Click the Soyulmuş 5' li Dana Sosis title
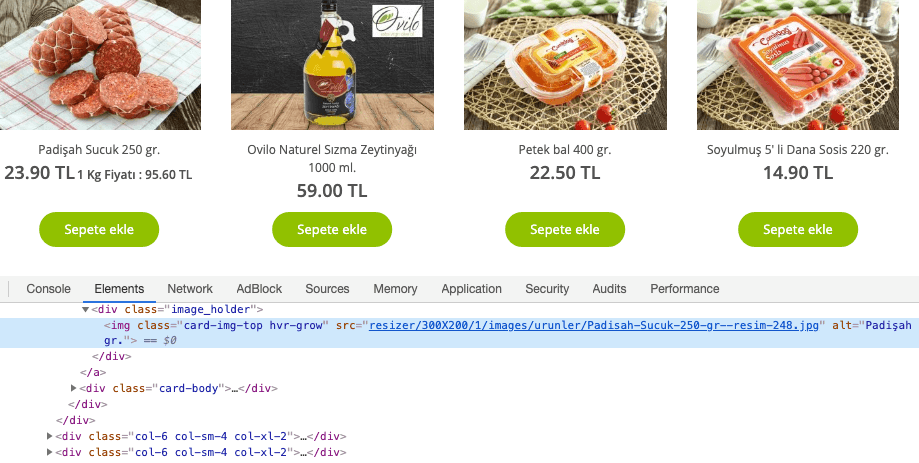The image size is (919, 463). [x=798, y=149]
